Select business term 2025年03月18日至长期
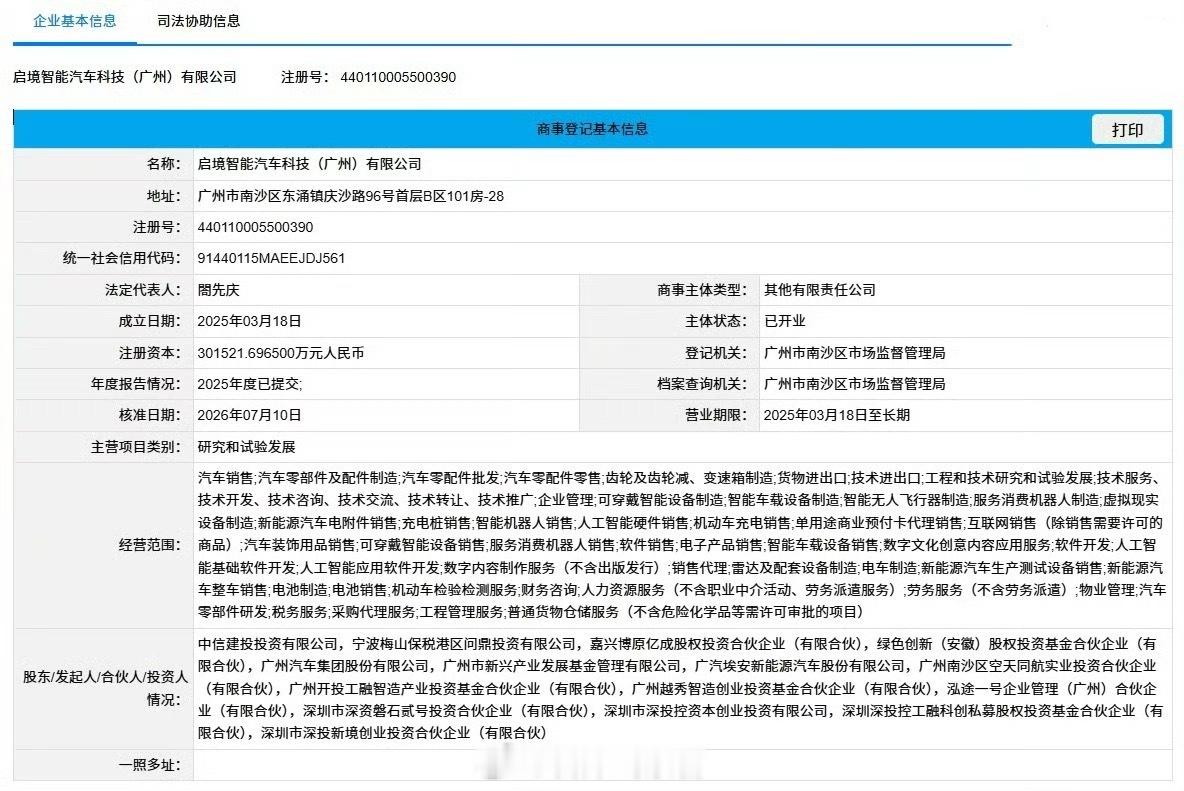The image size is (1184, 791). click(837, 415)
